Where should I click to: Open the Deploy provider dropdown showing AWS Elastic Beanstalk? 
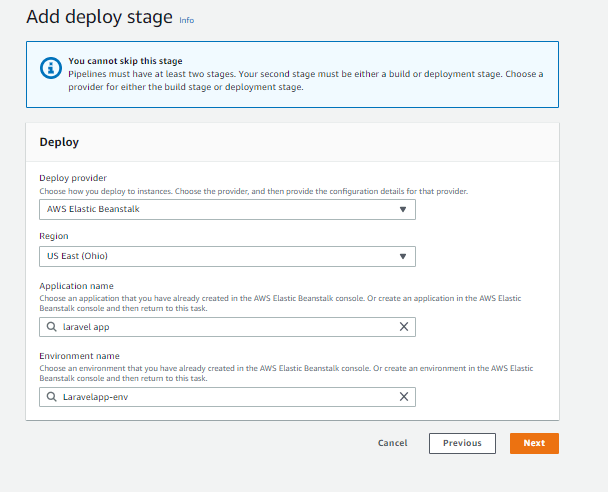(227, 209)
